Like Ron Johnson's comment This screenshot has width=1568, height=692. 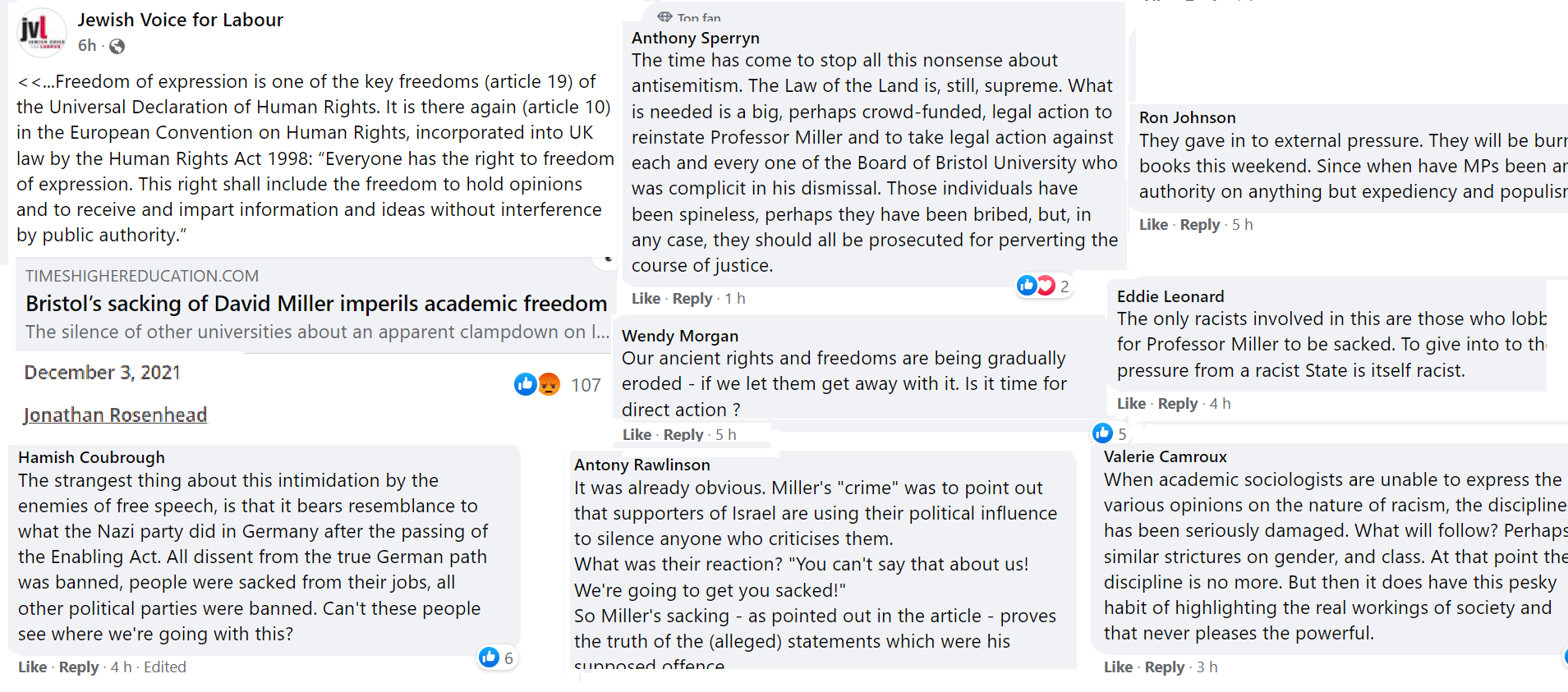1153,225
